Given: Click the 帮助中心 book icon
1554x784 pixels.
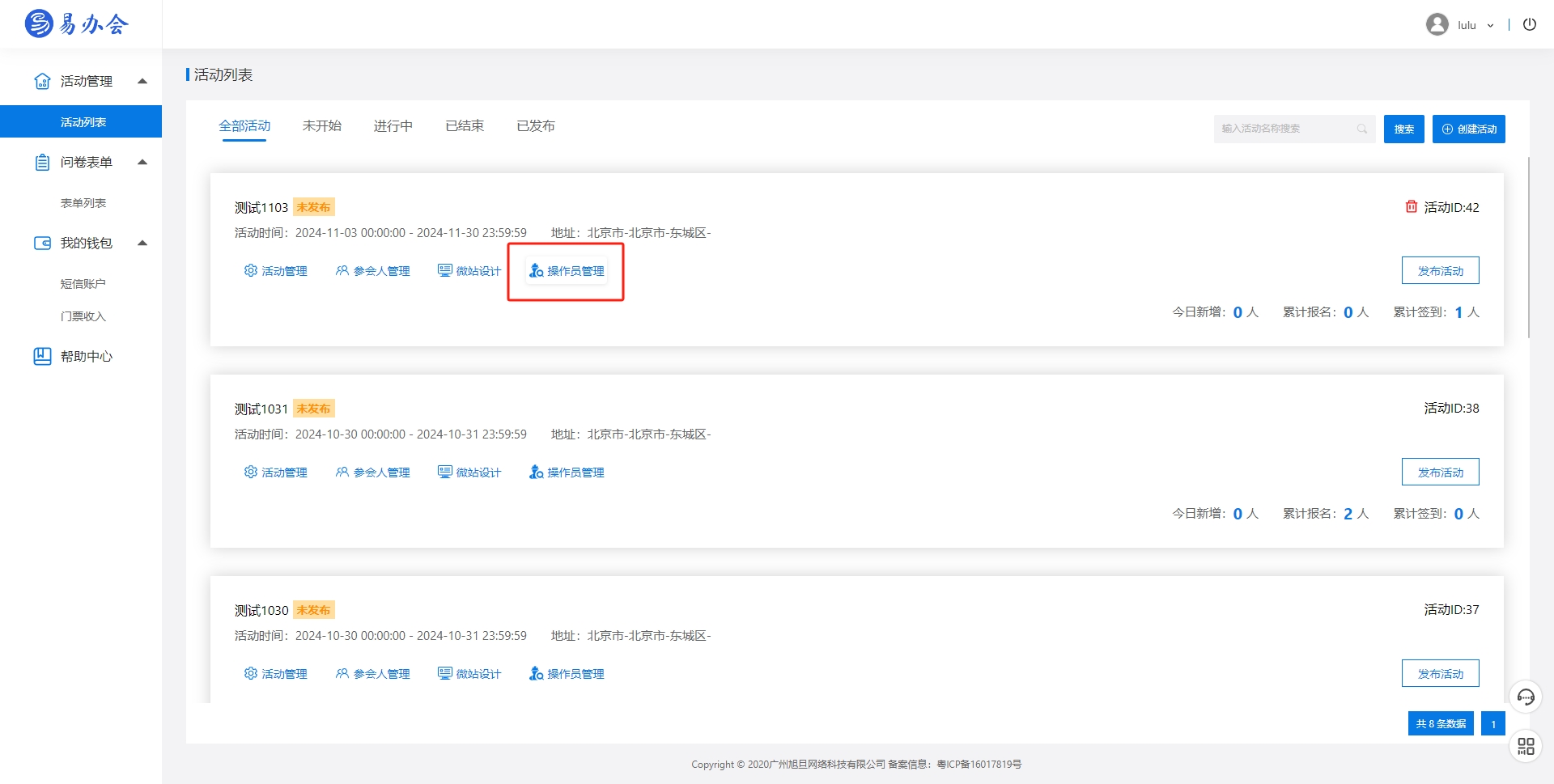Looking at the screenshot, I should [42, 356].
